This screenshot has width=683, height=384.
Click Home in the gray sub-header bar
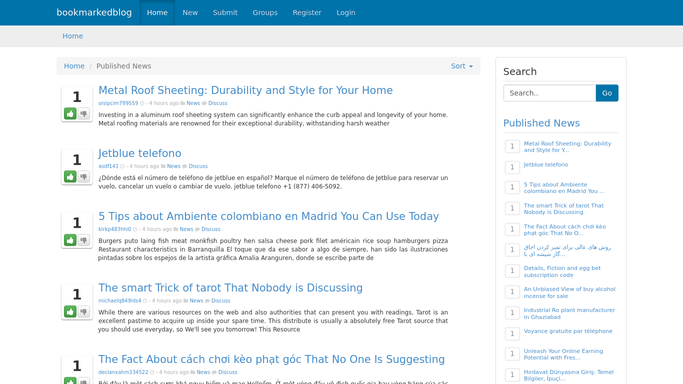73,36
